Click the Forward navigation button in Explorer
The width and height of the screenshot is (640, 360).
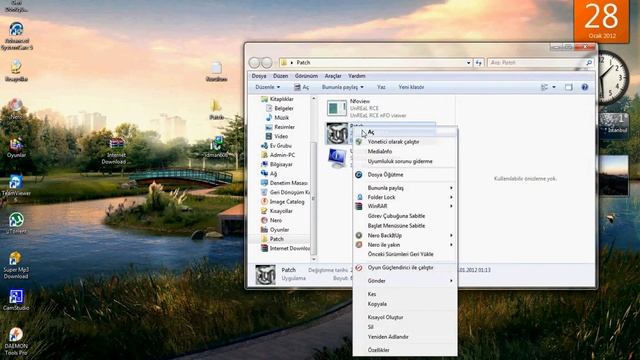pyautogui.click(x=267, y=62)
